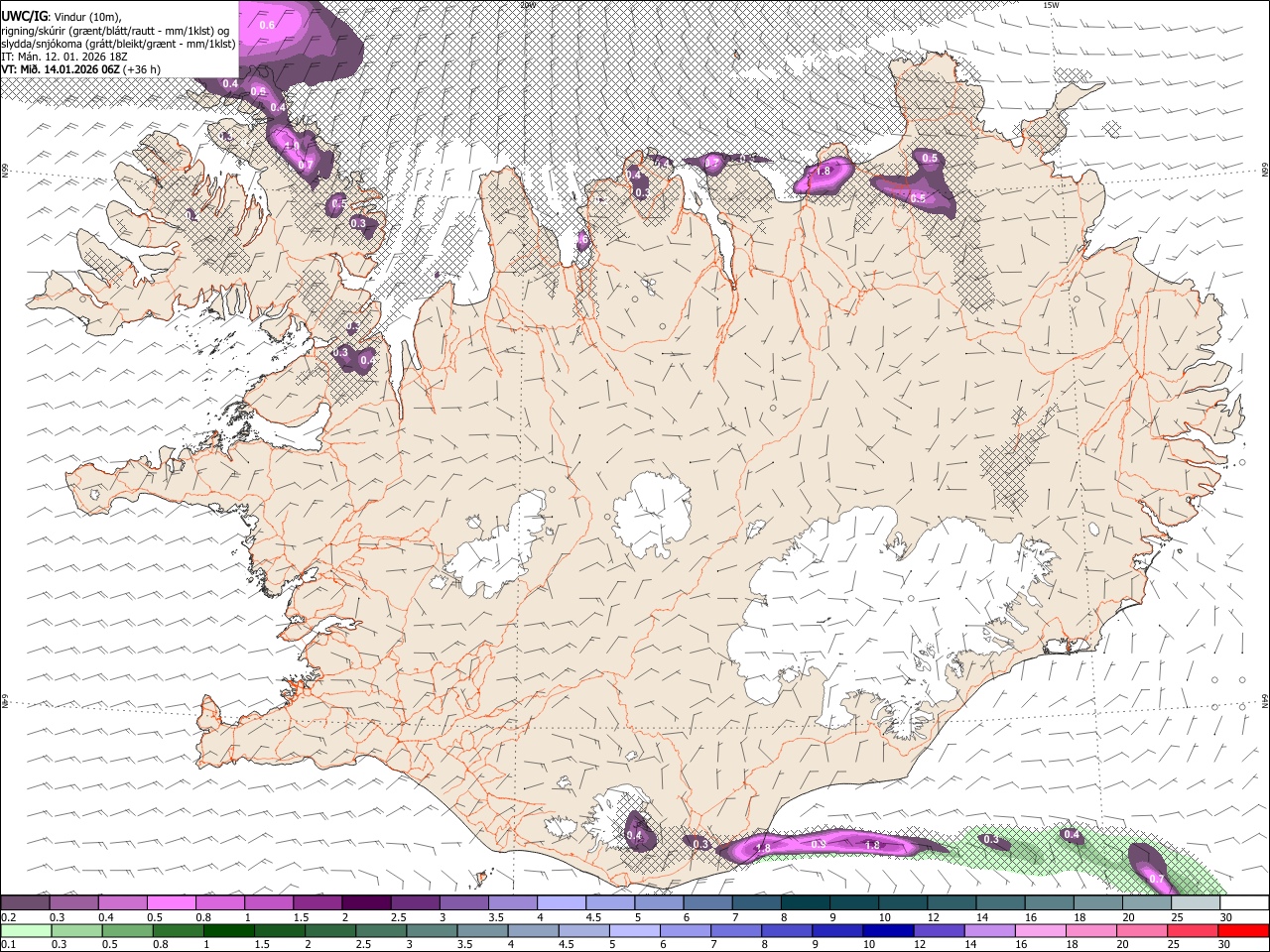1270x952 pixels.
Task: Click the 1.0 snowfall value in Westfjords
Action: 291,146
